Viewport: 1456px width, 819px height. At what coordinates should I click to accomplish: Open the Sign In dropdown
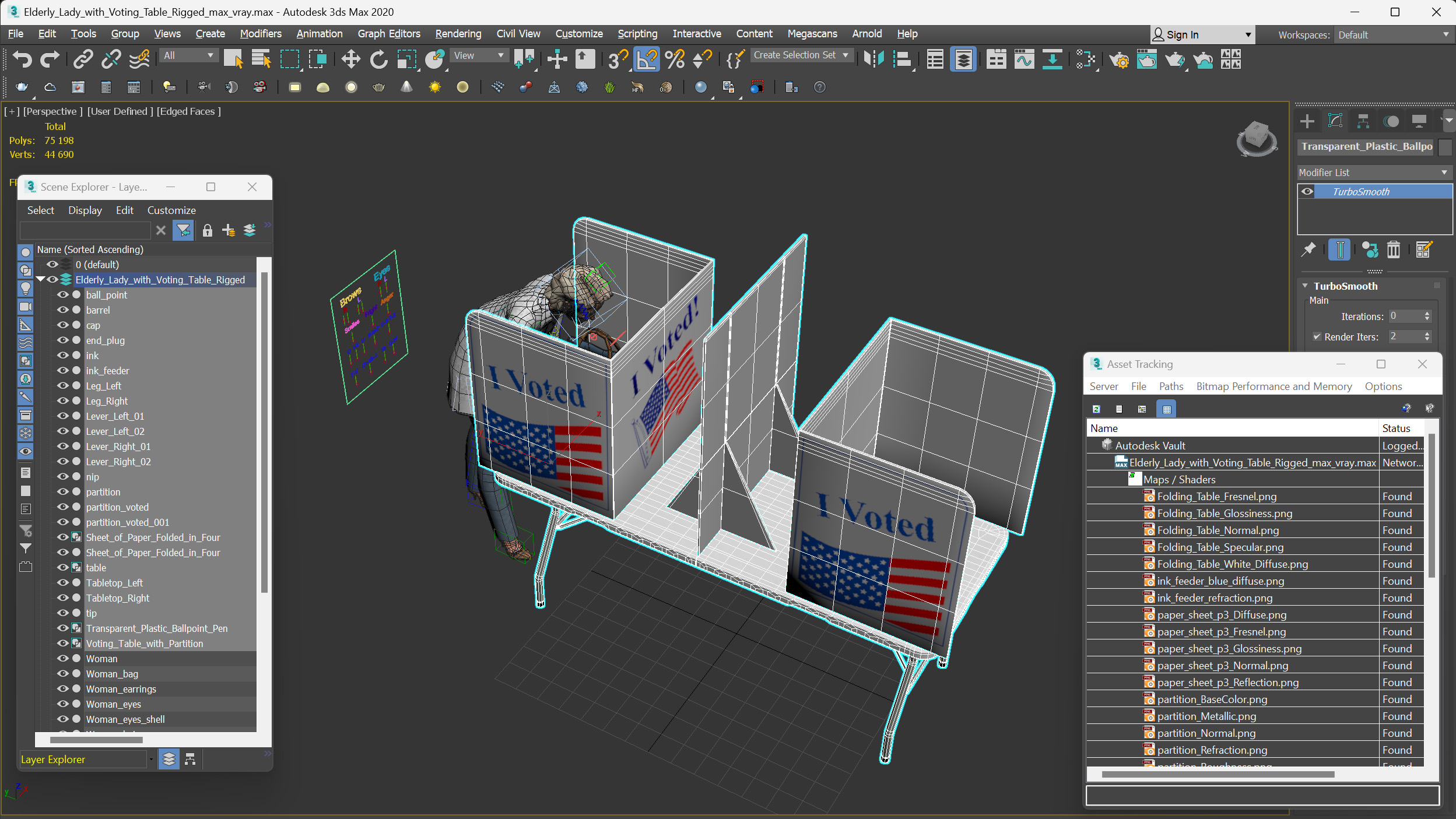[x=1201, y=35]
